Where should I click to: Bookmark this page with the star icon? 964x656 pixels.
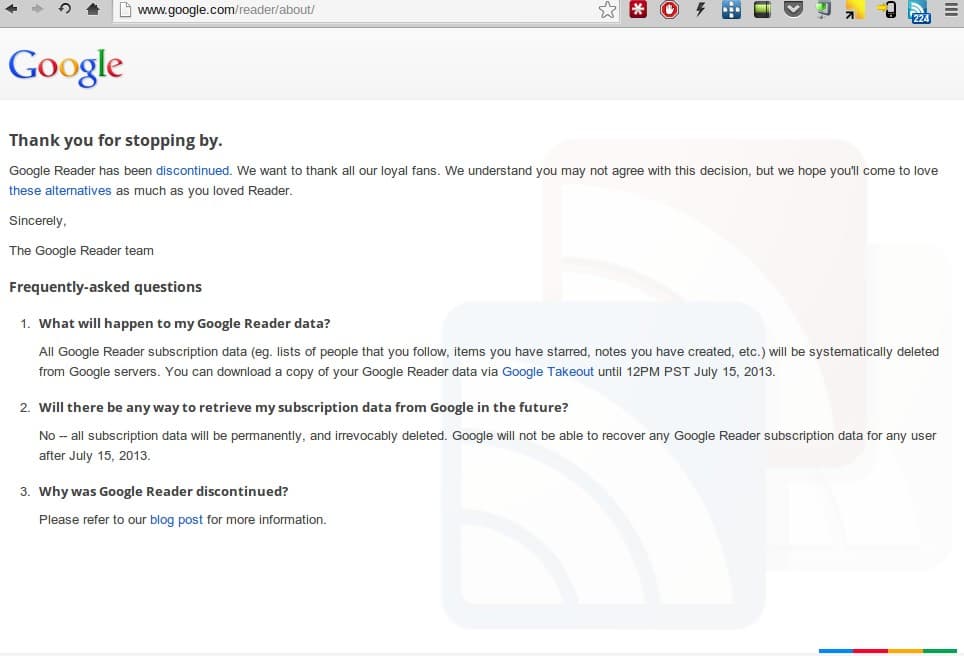pos(607,10)
